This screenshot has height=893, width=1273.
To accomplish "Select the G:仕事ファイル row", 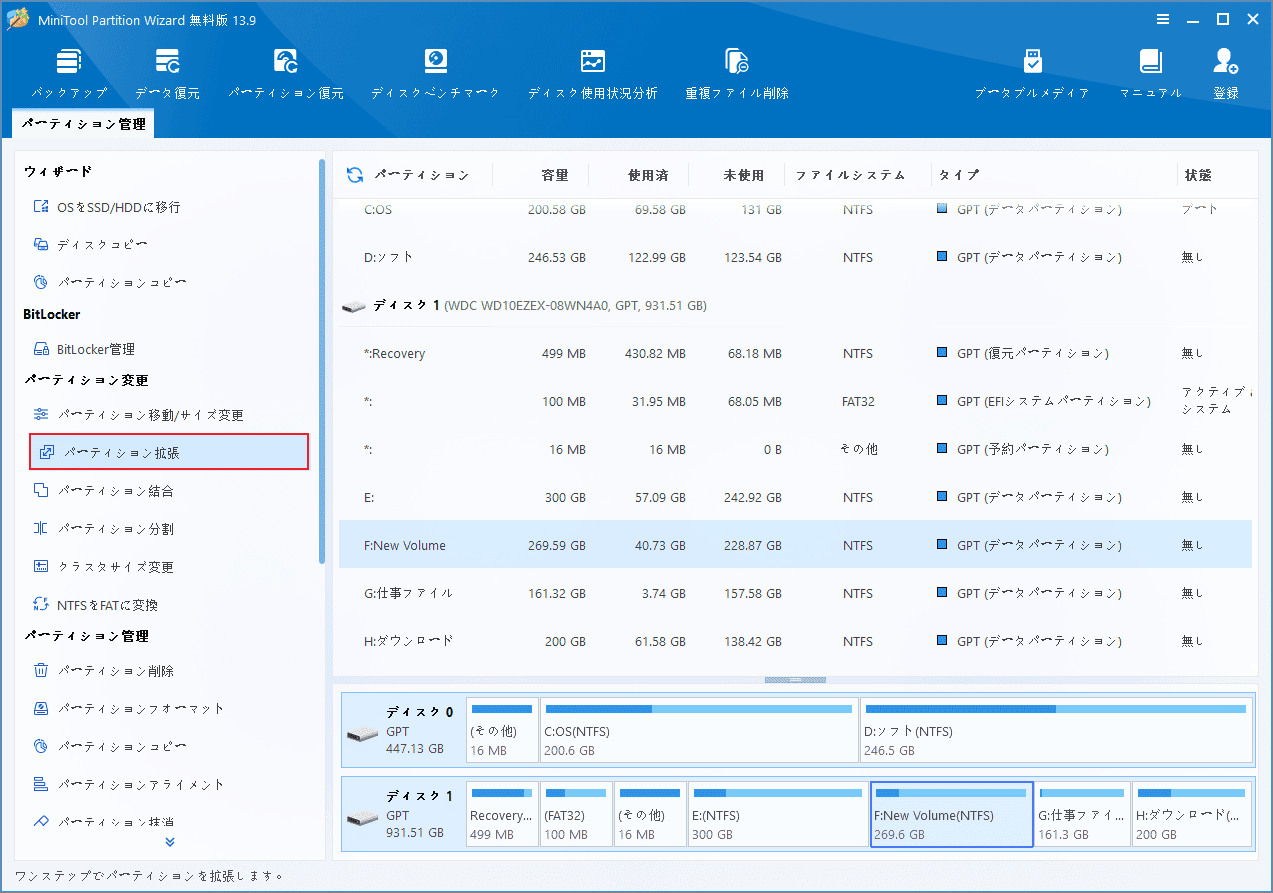I will [795, 593].
